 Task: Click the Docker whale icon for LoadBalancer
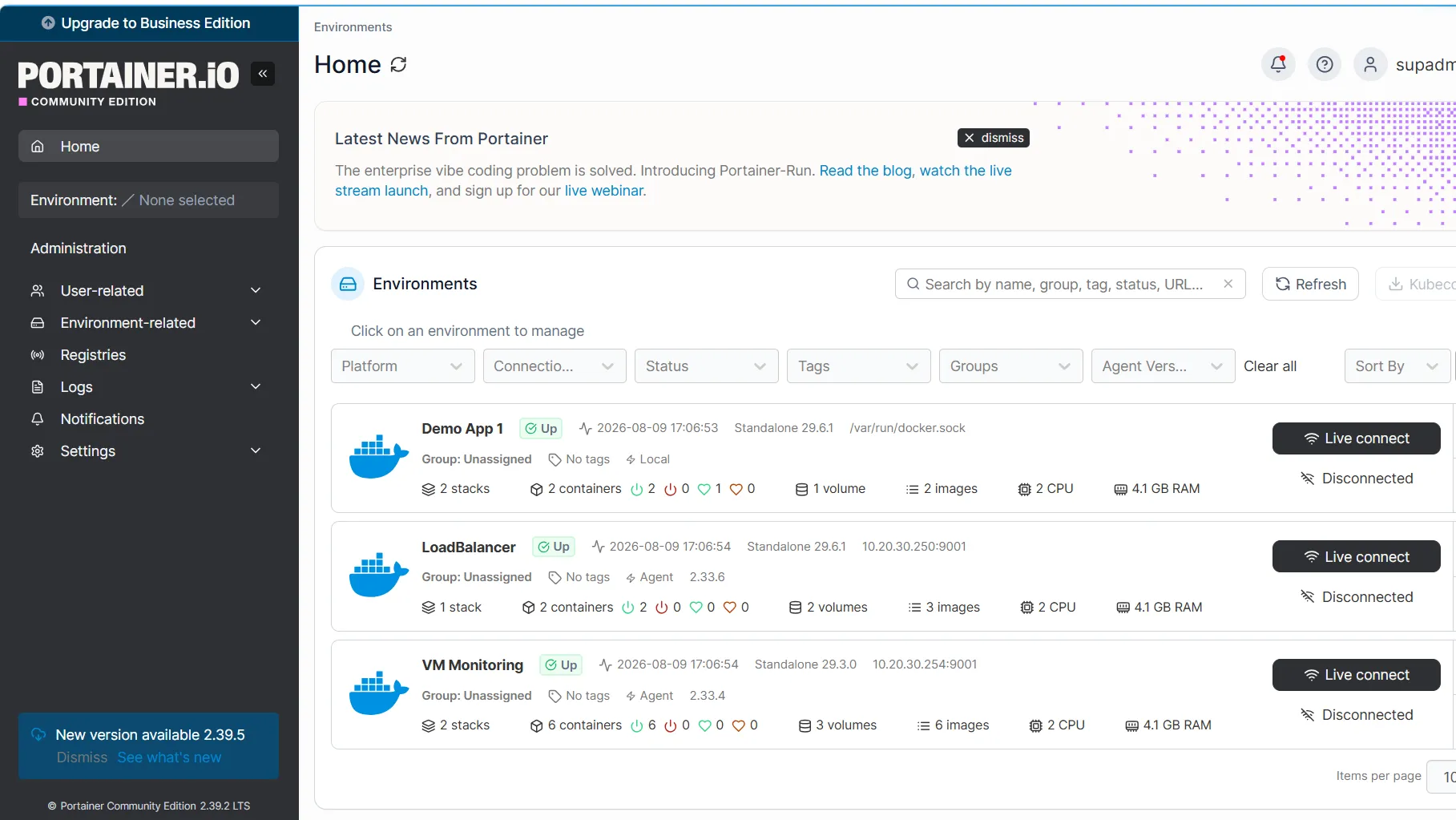[379, 575]
